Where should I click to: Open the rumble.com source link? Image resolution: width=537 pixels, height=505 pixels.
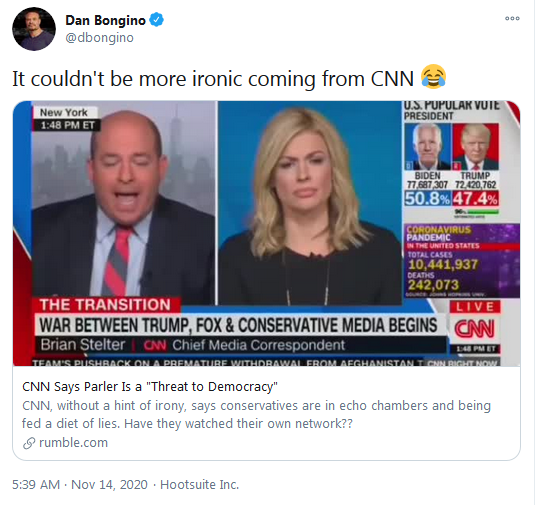(x=73, y=443)
